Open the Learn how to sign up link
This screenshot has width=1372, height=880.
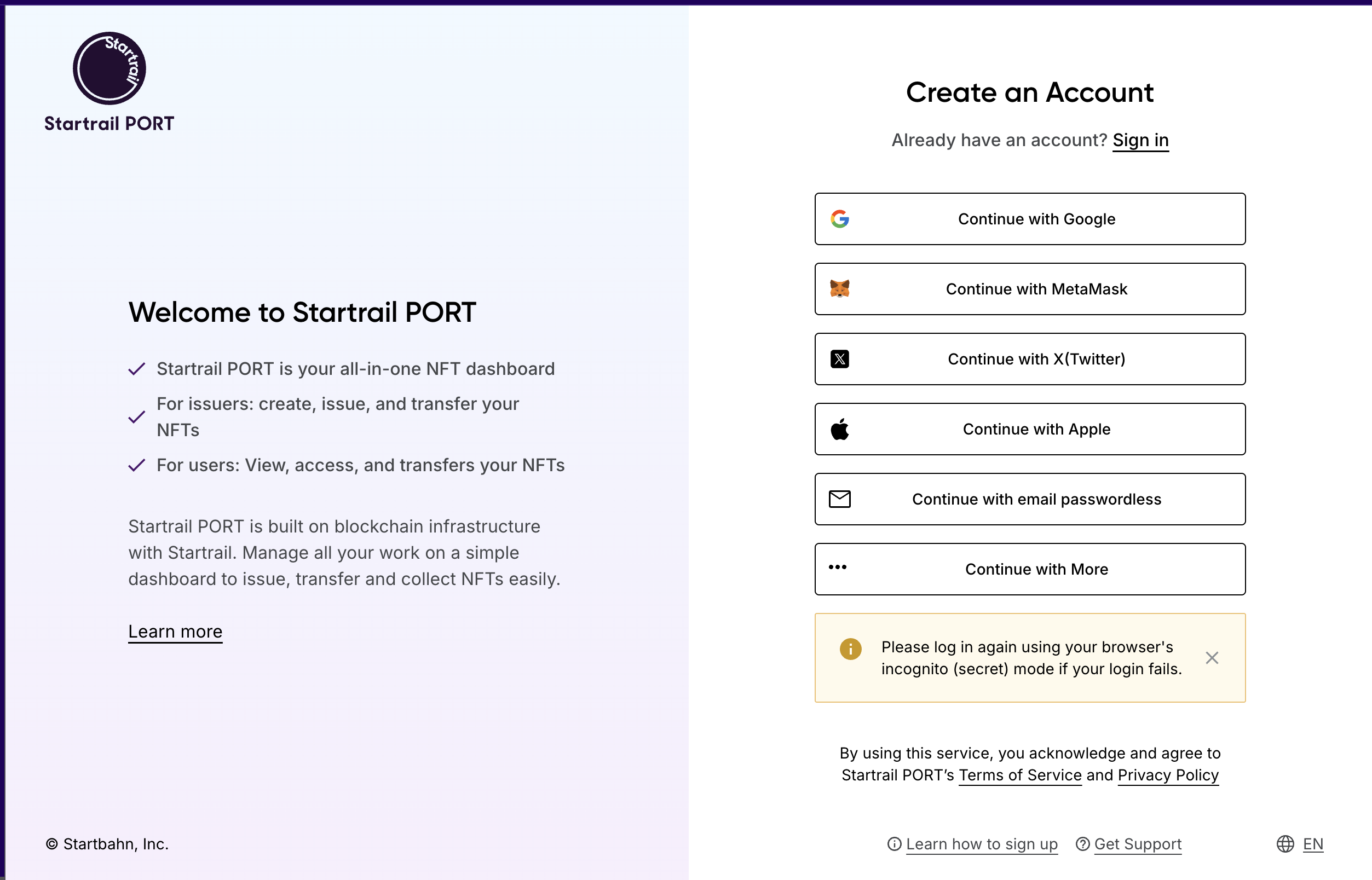pos(981,844)
